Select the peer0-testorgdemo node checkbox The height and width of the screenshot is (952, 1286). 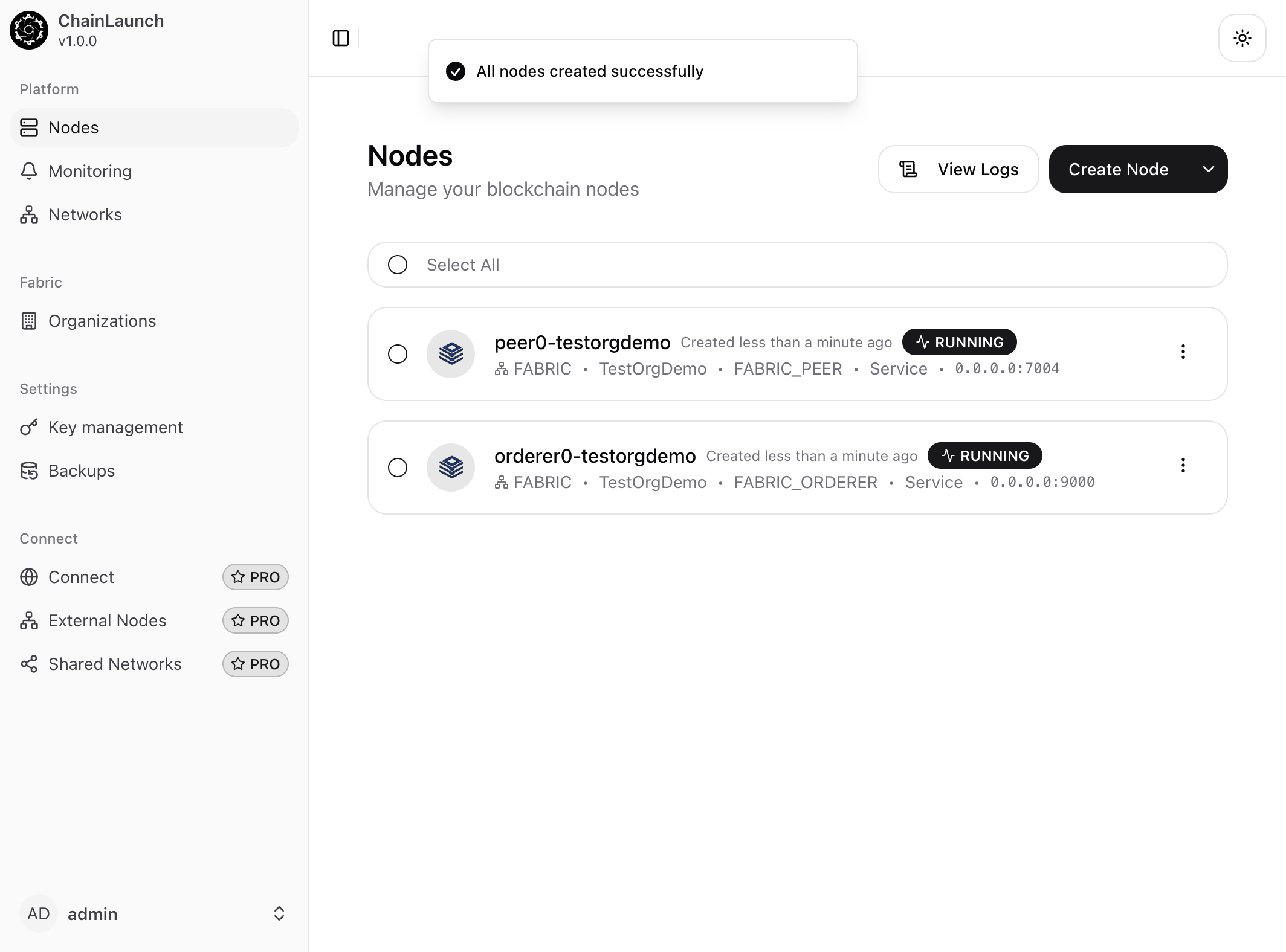point(398,354)
